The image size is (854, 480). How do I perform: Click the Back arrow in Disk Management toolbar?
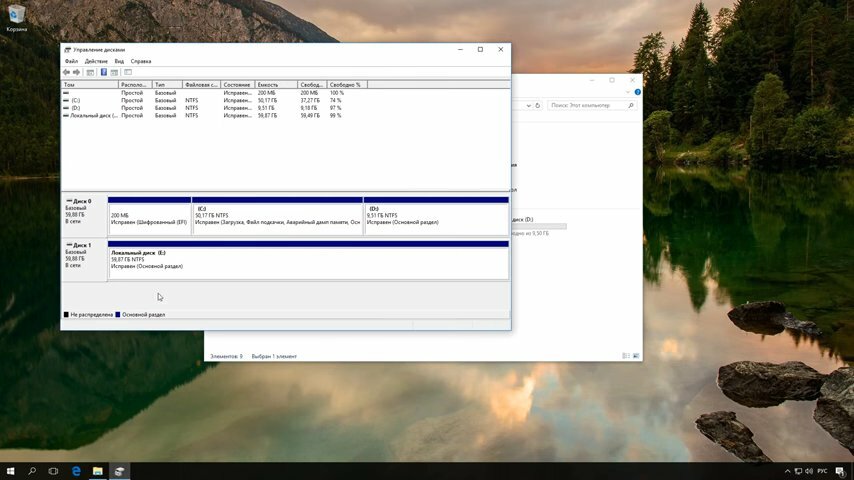pyautogui.click(x=66, y=72)
